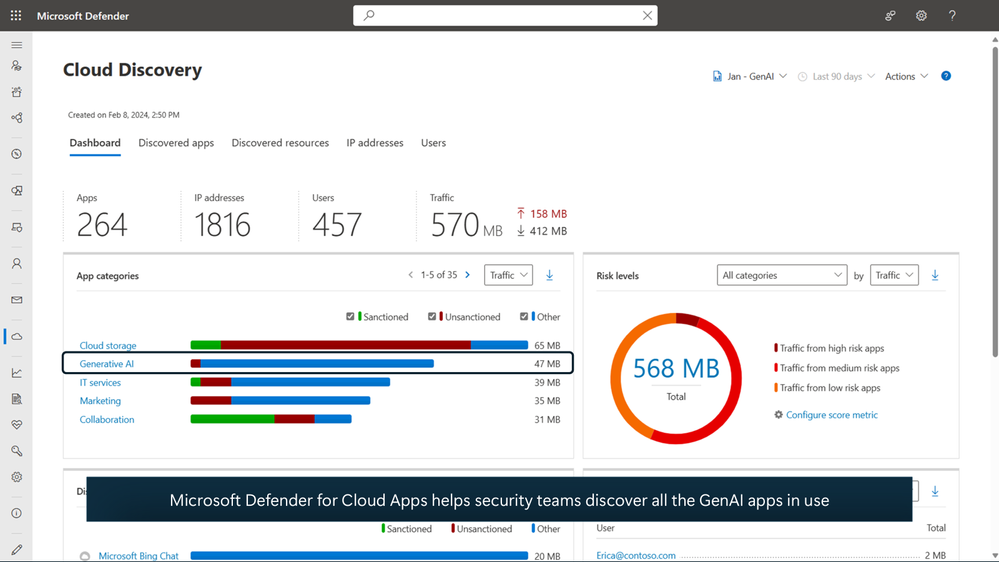999x562 pixels.
Task: Open the Reports chart sidebar icon
Action: (17, 373)
